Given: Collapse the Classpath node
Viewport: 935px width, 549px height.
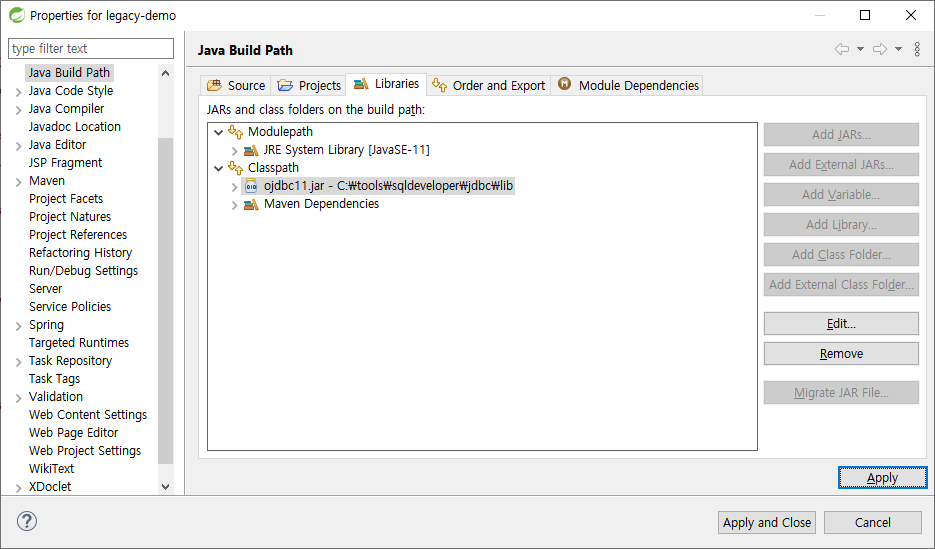Looking at the screenshot, I should tap(218, 168).
